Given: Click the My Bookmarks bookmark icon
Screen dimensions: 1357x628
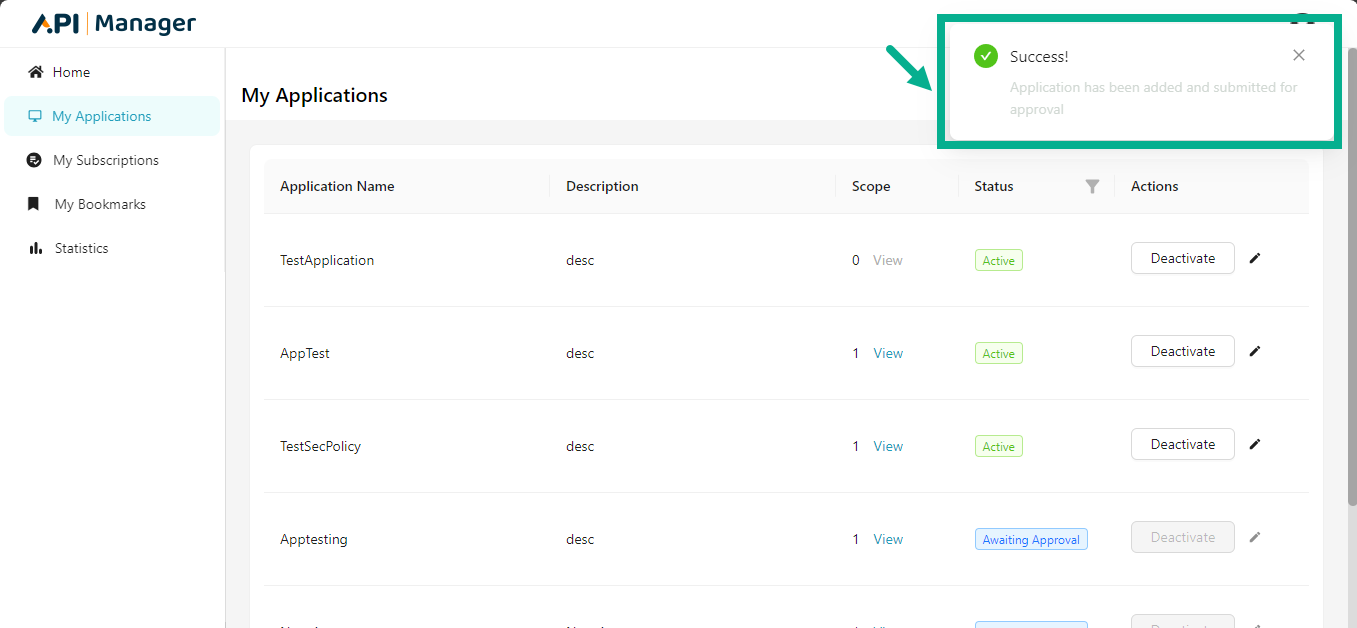Looking at the screenshot, I should point(35,204).
